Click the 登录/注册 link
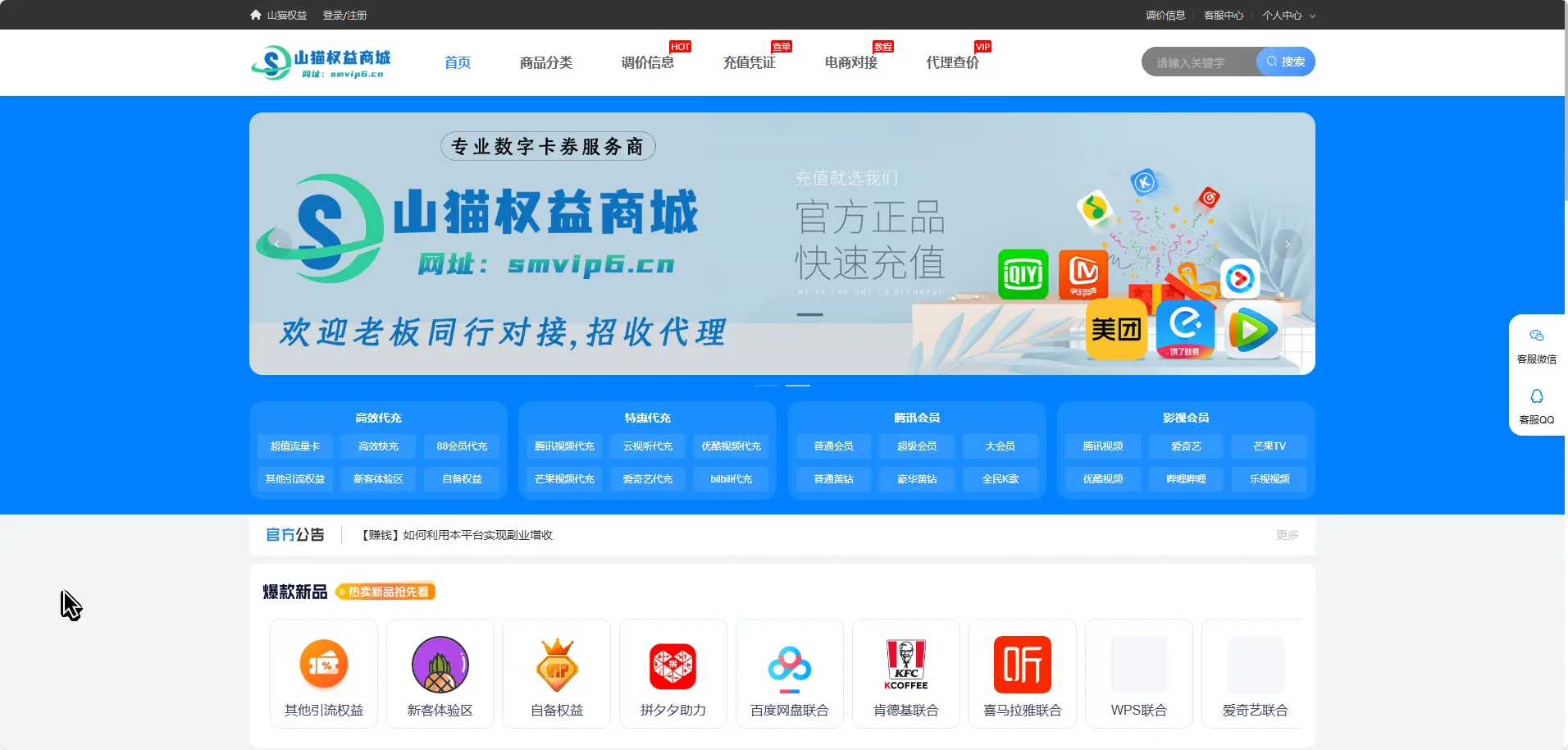Screen dimensions: 1568x750 (x=344, y=16)
